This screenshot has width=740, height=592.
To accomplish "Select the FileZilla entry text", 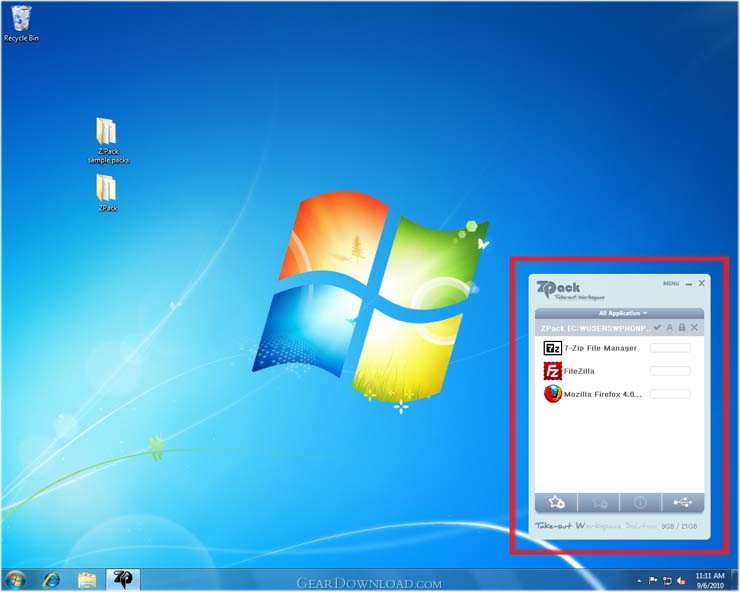I will (579, 371).
